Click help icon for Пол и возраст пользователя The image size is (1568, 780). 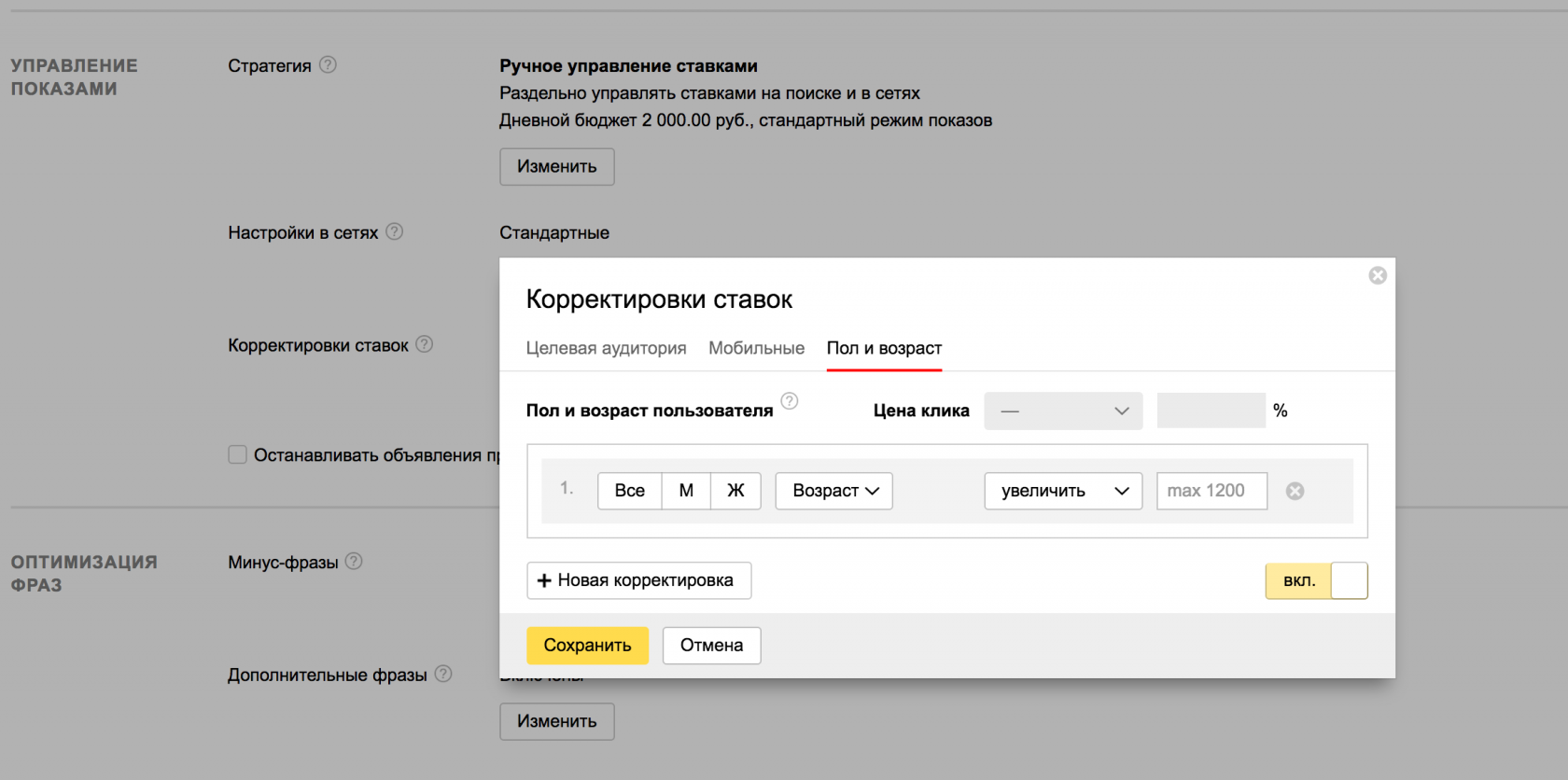[790, 401]
